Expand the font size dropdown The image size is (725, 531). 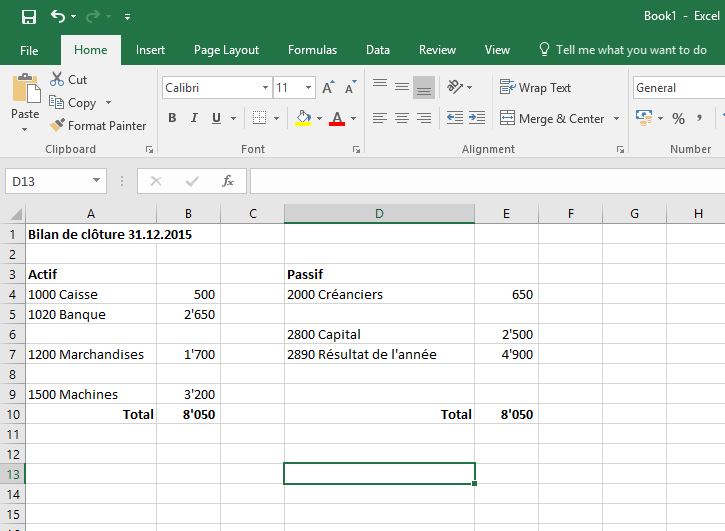point(308,88)
